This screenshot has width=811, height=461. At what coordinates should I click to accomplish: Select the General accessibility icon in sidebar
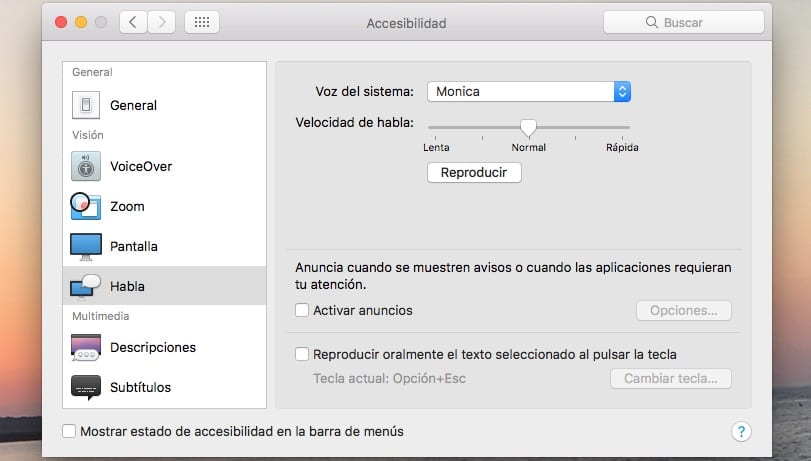(x=86, y=105)
